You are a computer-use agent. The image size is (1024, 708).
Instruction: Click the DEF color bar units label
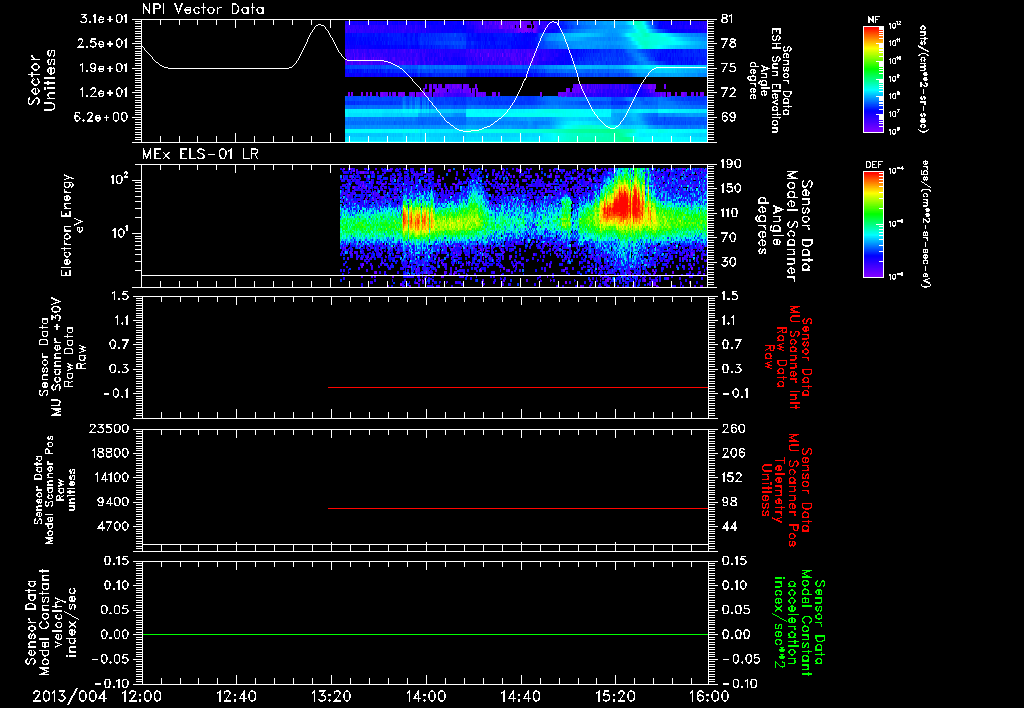[x=925, y=225]
